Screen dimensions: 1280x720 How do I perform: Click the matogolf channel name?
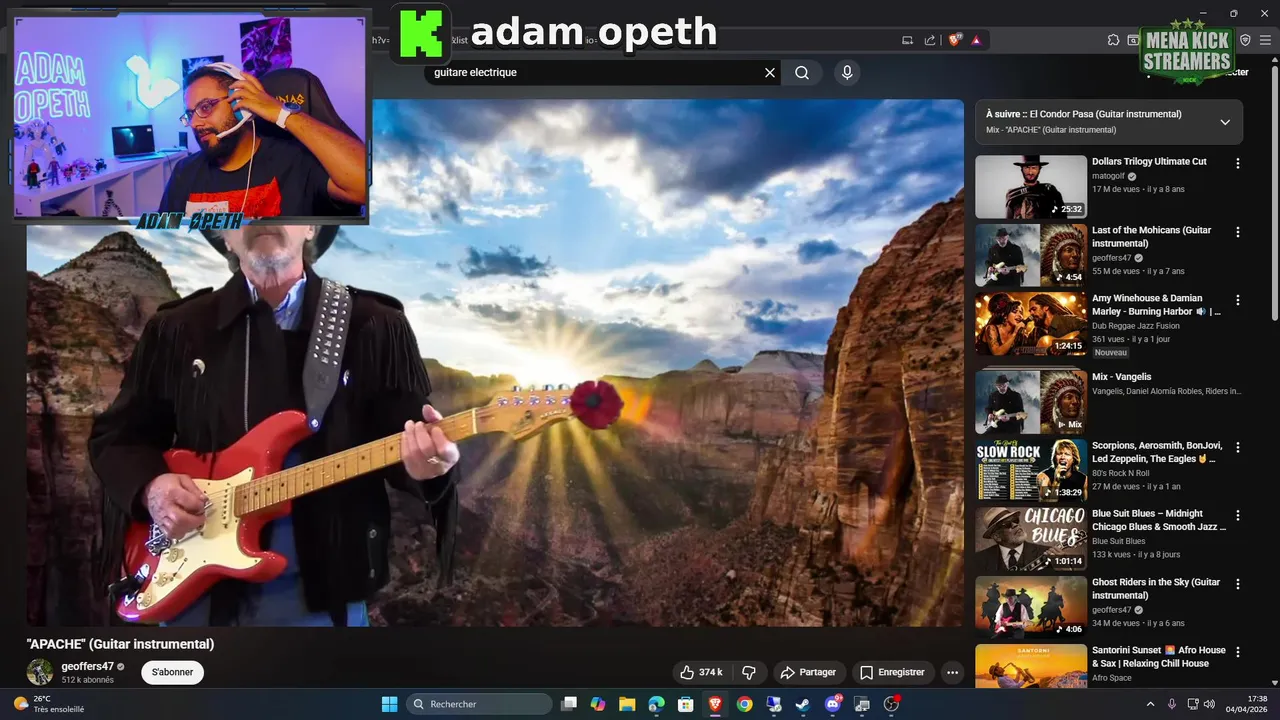pyautogui.click(x=1109, y=176)
